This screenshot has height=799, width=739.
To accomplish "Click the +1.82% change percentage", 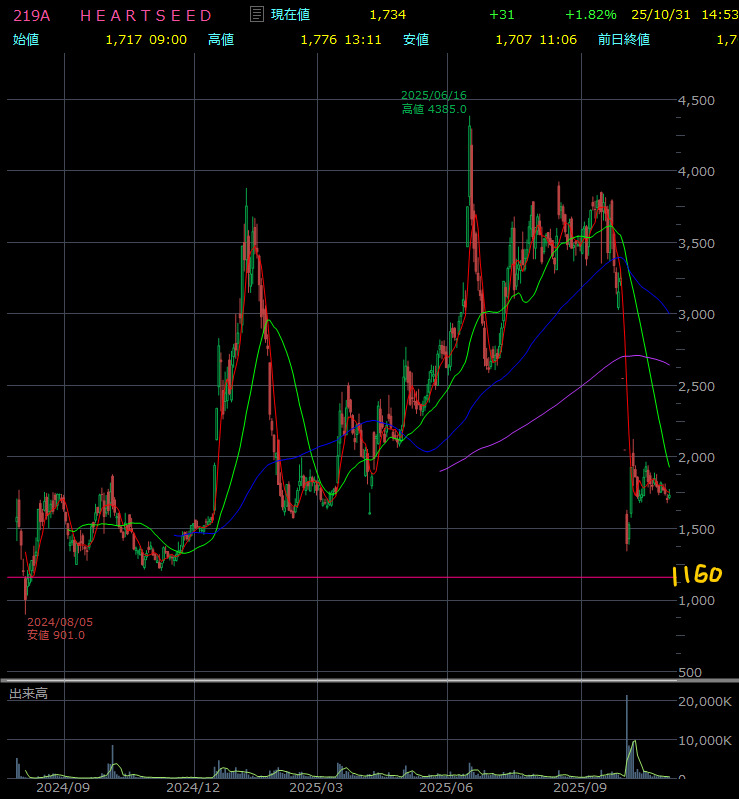I will coord(590,15).
